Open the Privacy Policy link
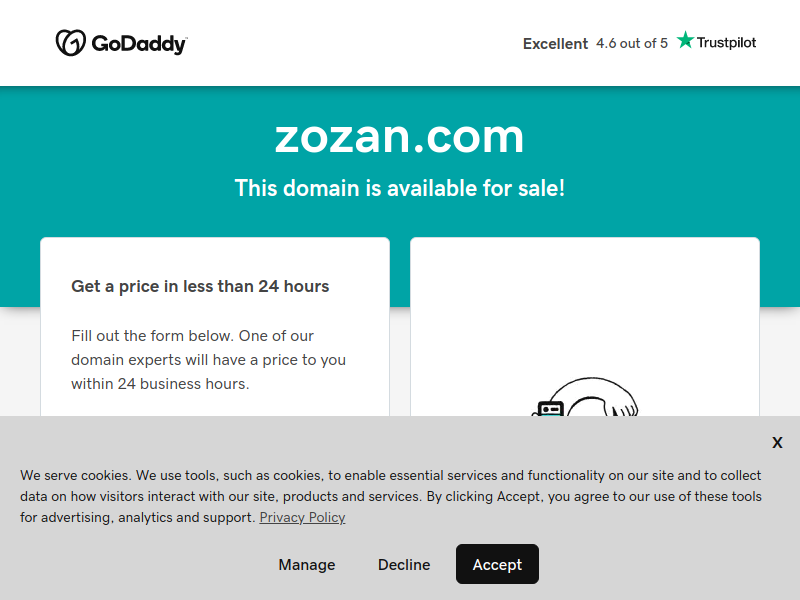 (x=302, y=517)
